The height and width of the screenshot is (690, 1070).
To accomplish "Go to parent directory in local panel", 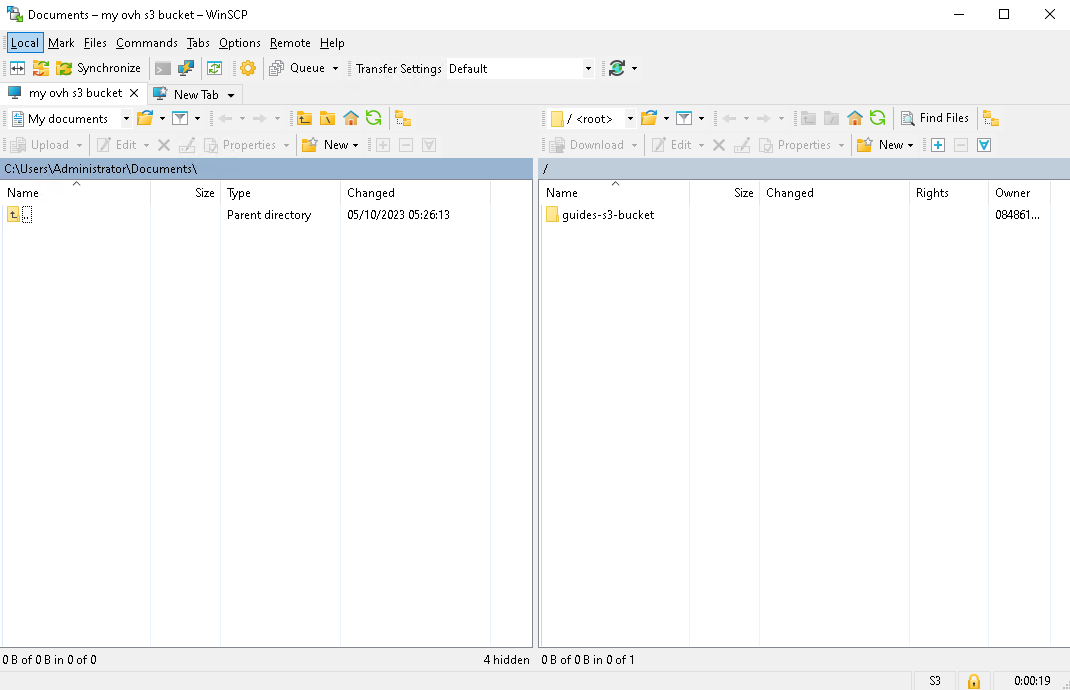I will click(x=304, y=117).
